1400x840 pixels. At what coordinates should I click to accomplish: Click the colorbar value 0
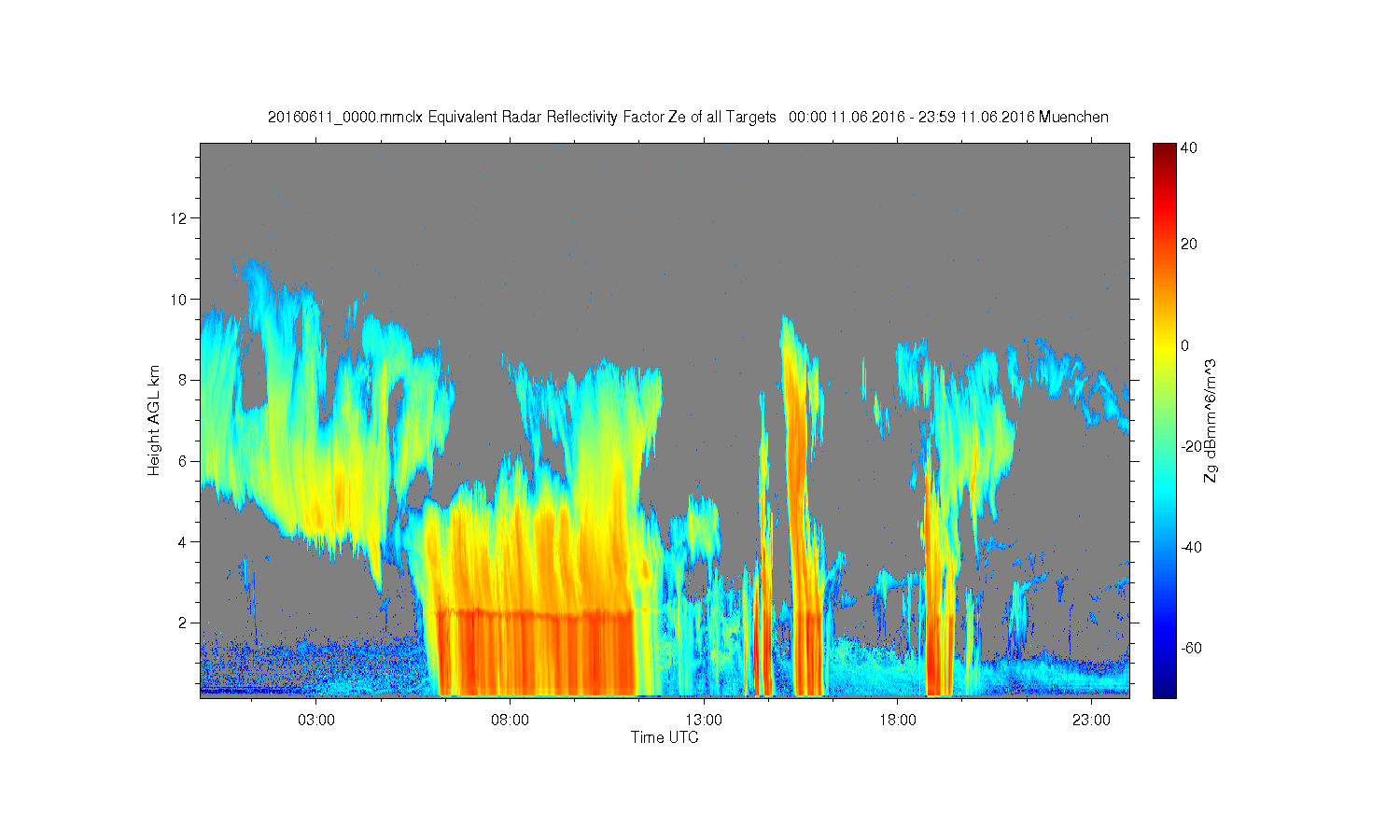pyautogui.click(x=1185, y=345)
